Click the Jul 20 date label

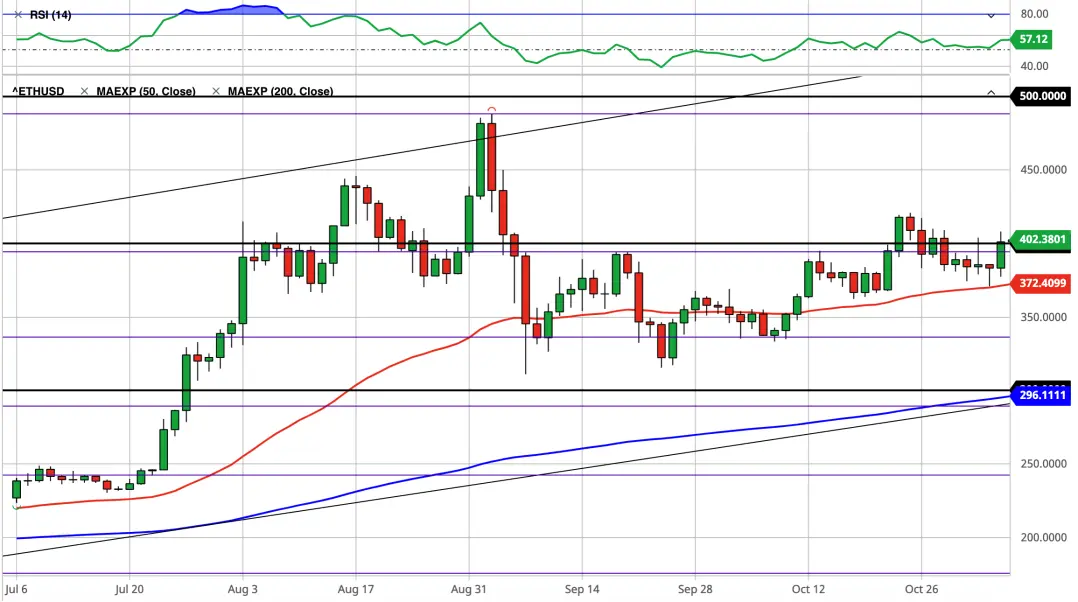(129, 590)
